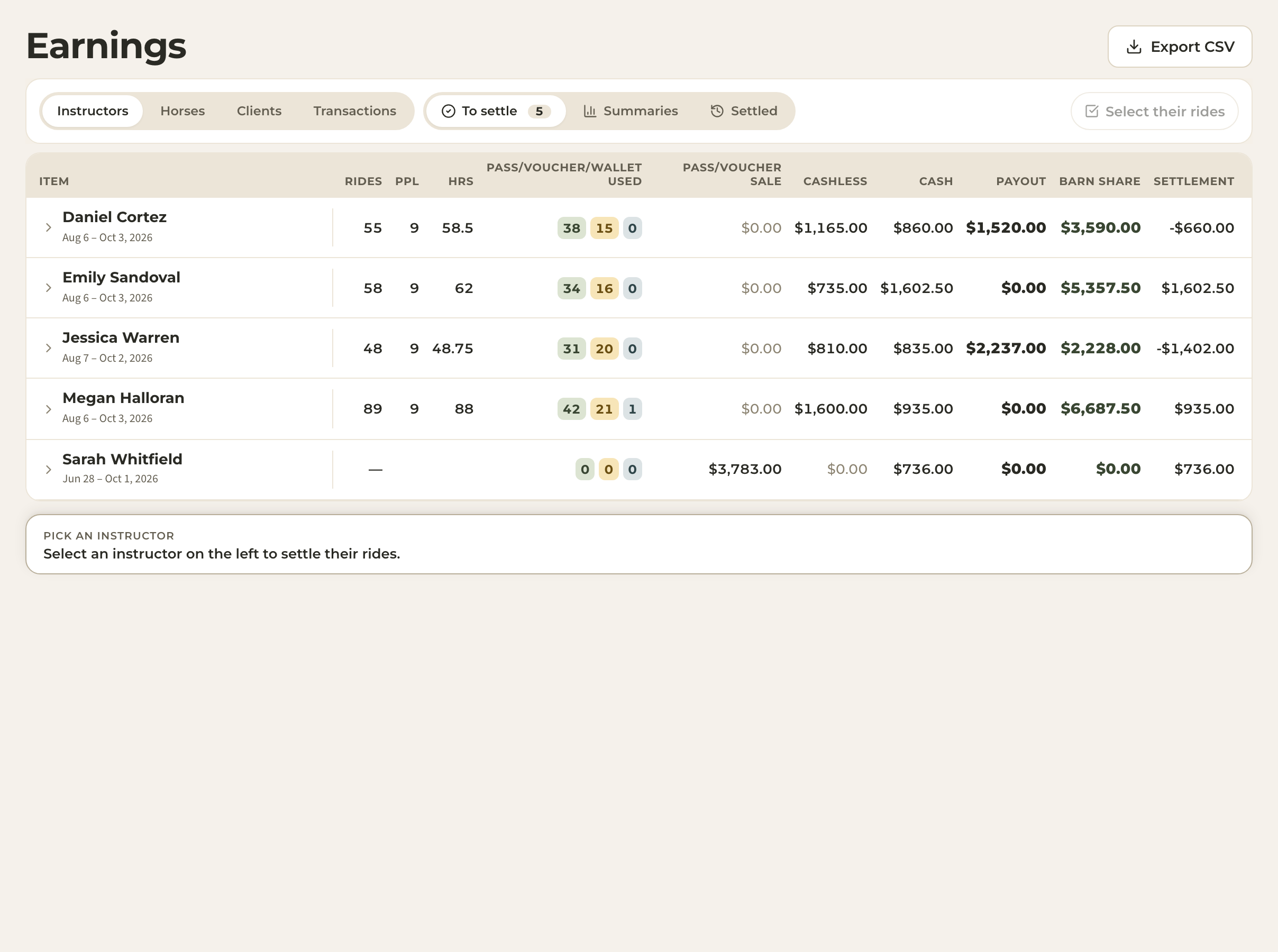The height and width of the screenshot is (952, 1278).
Task: Select the Daniel Cortez instructor name
Action: pos(115,217)
